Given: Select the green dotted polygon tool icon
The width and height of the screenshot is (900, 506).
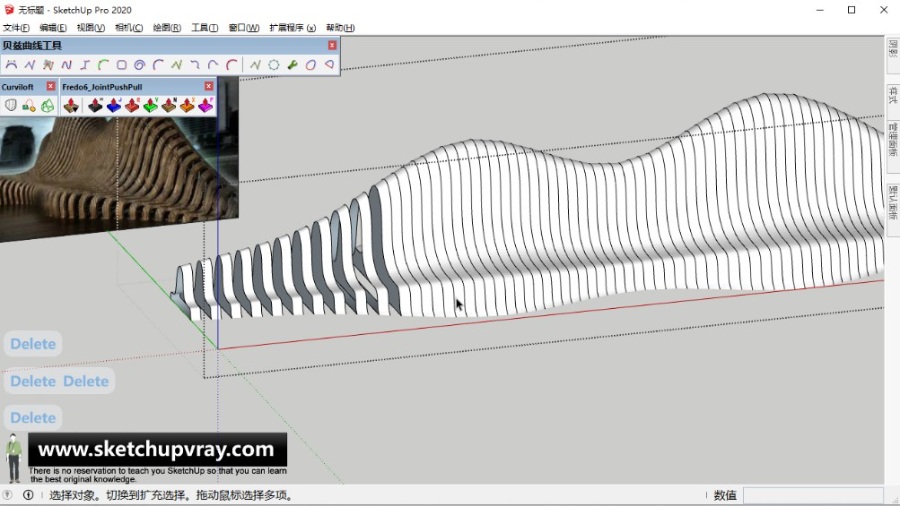Looking at the screenshot, I should (x=273, y=65).
